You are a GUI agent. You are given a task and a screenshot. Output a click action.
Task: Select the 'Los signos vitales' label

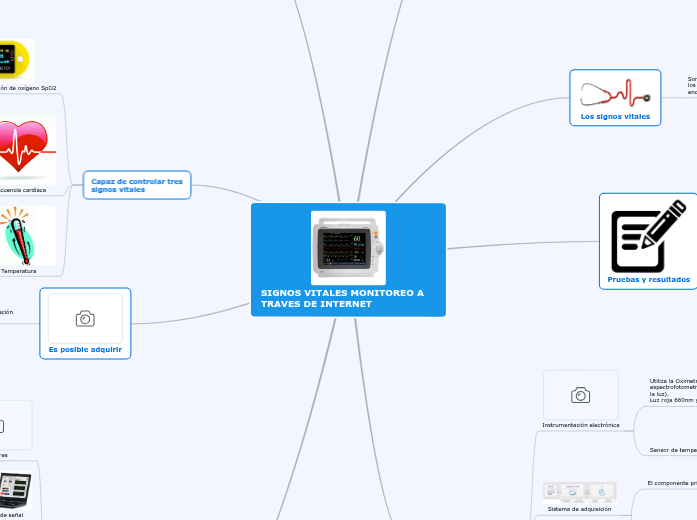click(615, 117)
